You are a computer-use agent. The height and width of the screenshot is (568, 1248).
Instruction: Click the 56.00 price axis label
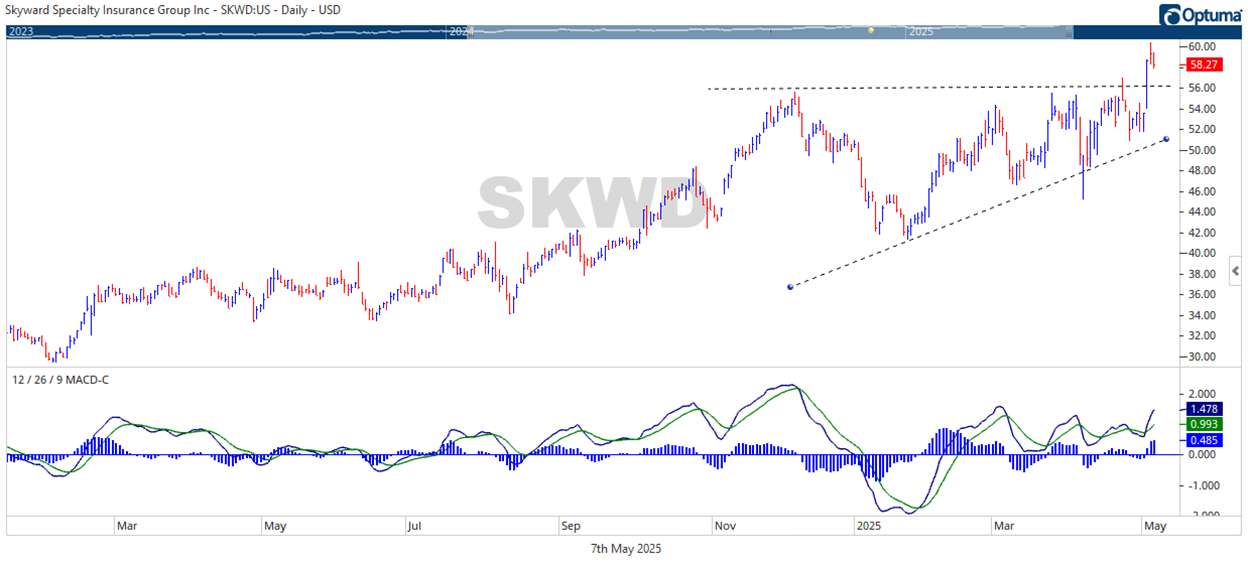[x=1202, y=88]
